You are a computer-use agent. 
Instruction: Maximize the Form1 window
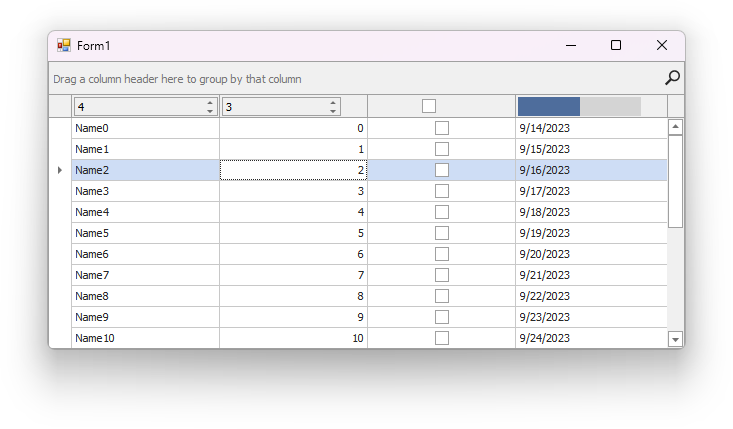[x=616, y=45]
